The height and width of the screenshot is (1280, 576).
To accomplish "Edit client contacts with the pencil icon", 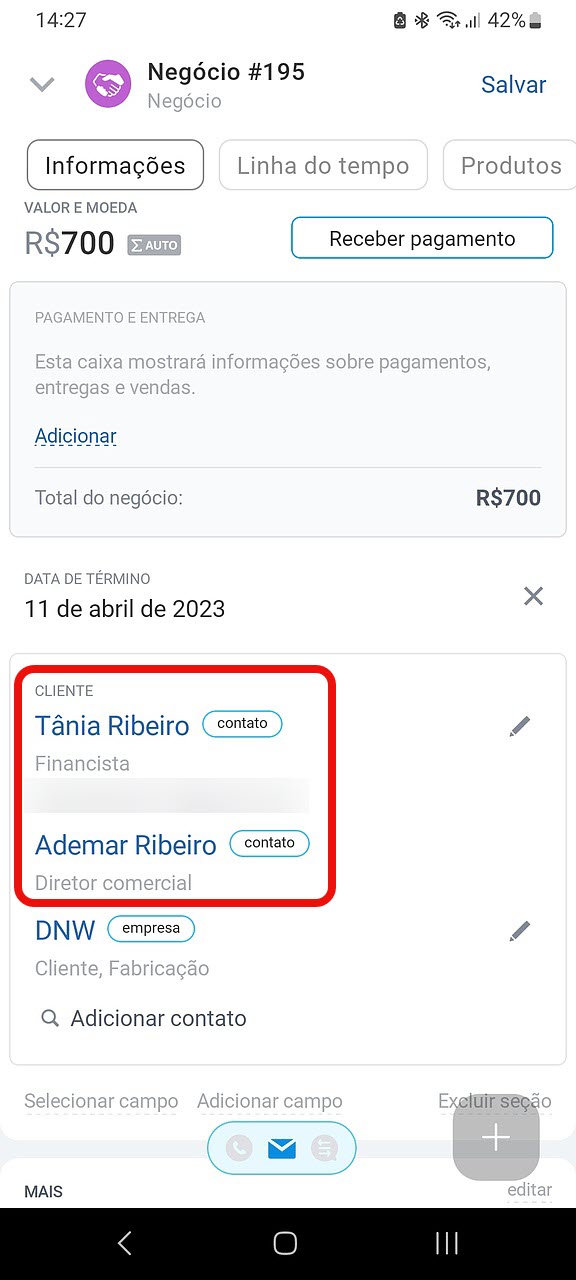I will click(x=519, y=727).
